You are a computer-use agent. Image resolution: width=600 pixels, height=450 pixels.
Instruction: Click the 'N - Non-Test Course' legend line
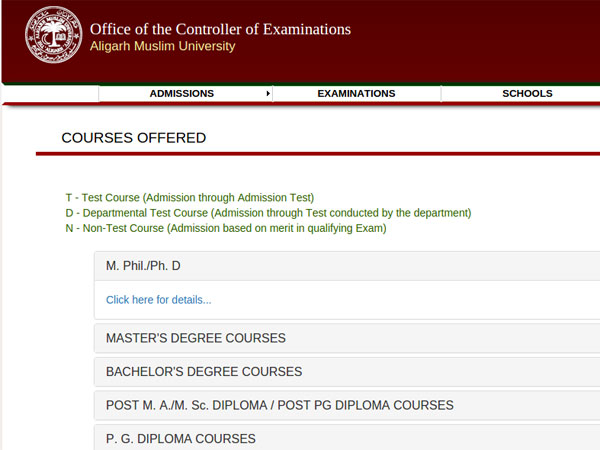(226, 228)
